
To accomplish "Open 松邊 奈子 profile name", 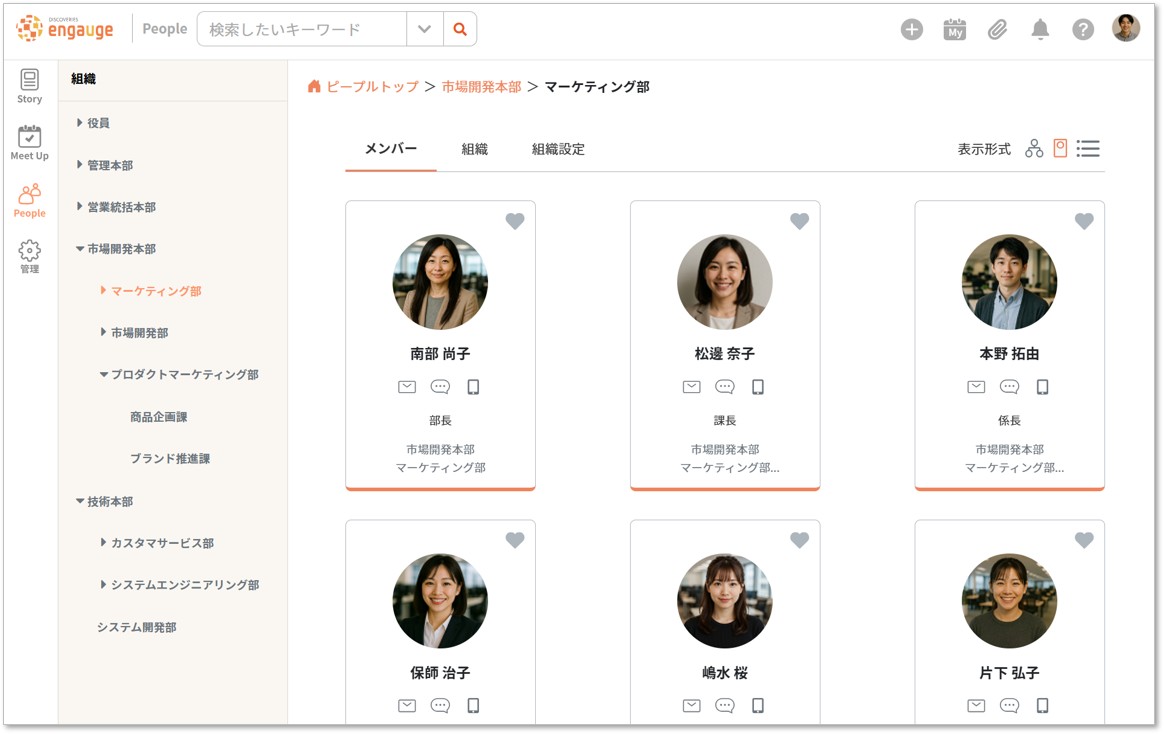I will pyautogui.click(x=725, y=354).
